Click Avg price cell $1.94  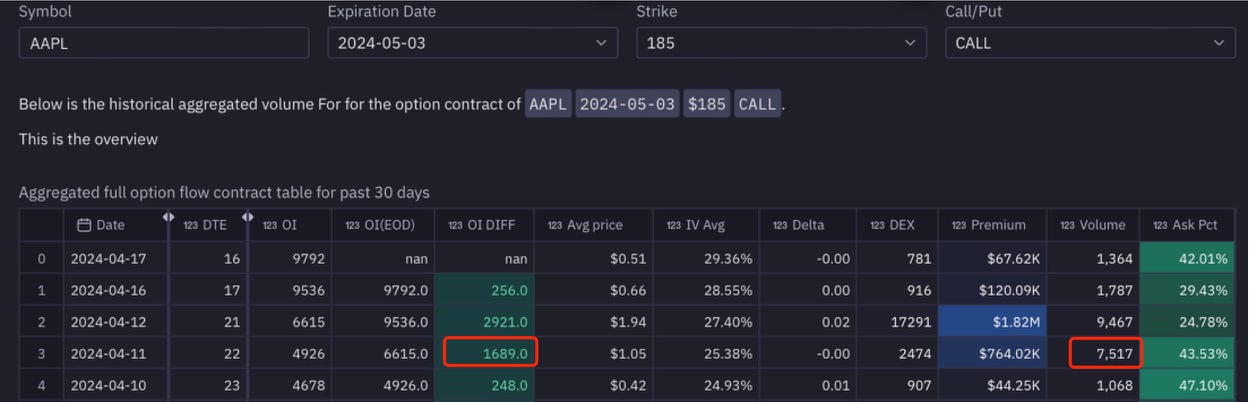point(593,323)
